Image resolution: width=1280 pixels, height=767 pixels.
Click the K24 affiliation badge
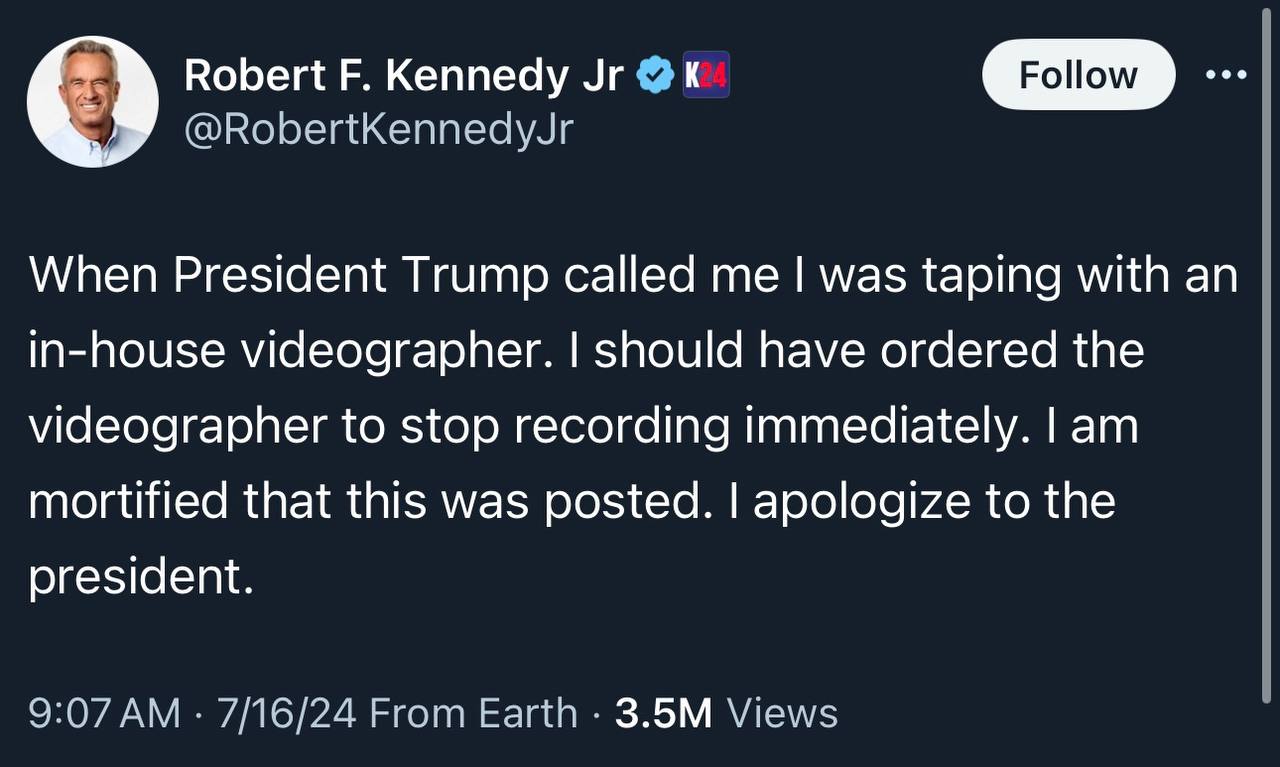tap(706, 75)
